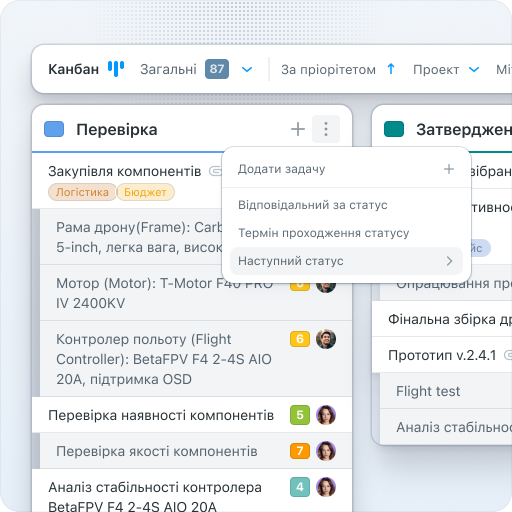The image size is (512, 512).
Task: Toggle the sort direction arrow by priority
Action: pyautogui.click(x=391, y=69)
